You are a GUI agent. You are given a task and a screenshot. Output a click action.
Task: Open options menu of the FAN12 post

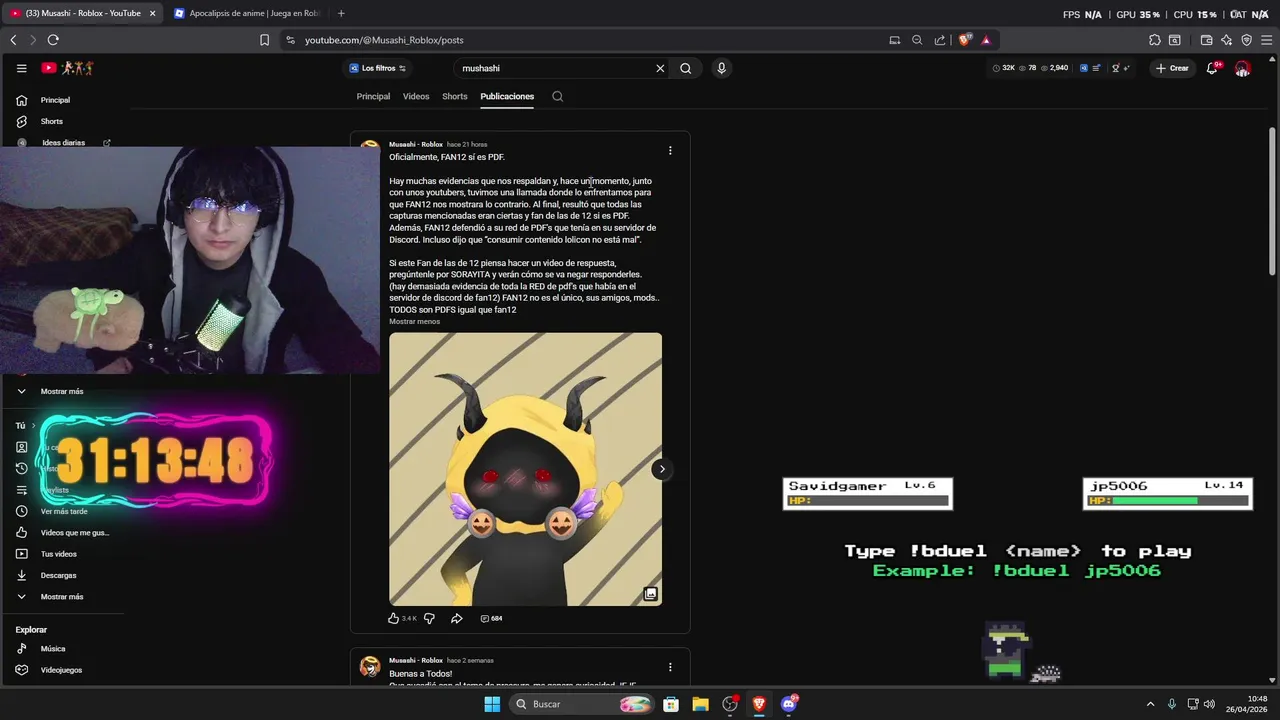coord(670,150)
